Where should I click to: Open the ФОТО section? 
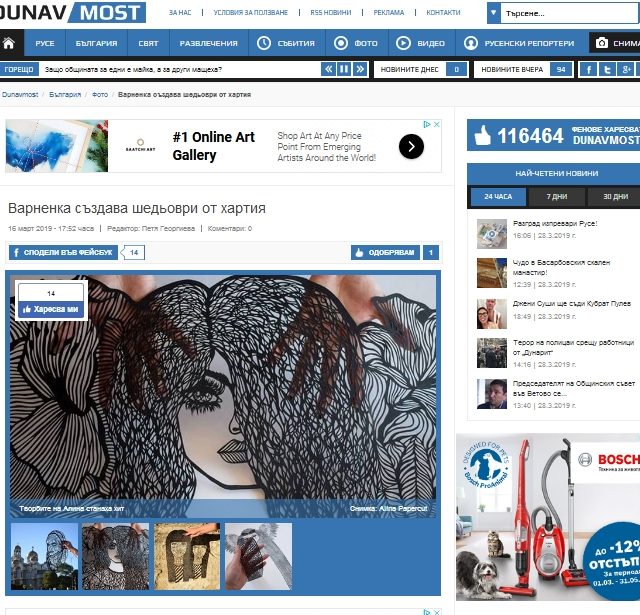(x=356, y=43)
